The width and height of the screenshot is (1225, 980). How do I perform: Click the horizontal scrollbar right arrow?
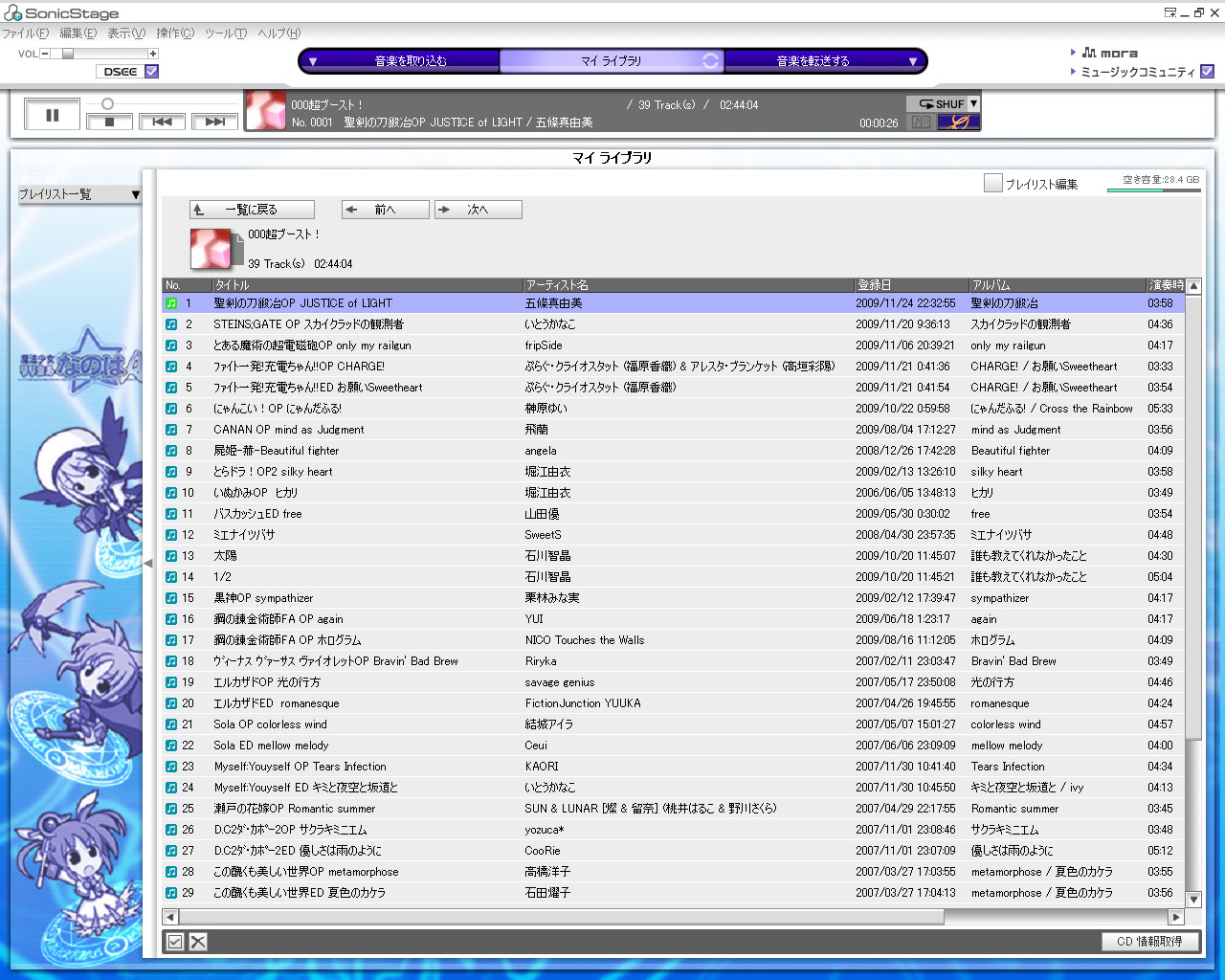(x=1176, y=917)
